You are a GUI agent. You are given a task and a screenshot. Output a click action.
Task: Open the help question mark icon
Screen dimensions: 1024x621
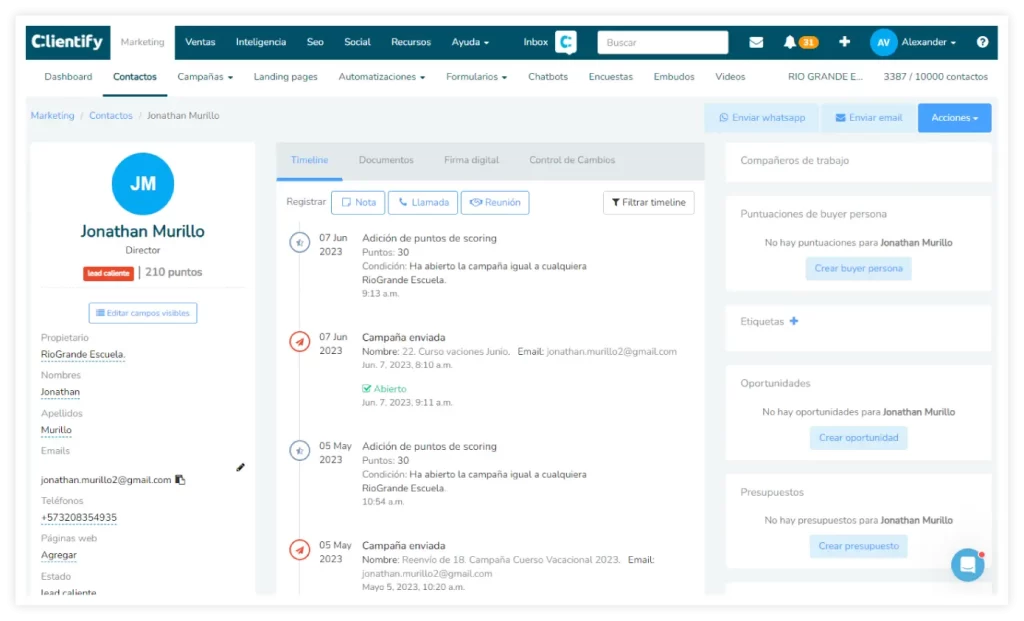click(982, 42)
